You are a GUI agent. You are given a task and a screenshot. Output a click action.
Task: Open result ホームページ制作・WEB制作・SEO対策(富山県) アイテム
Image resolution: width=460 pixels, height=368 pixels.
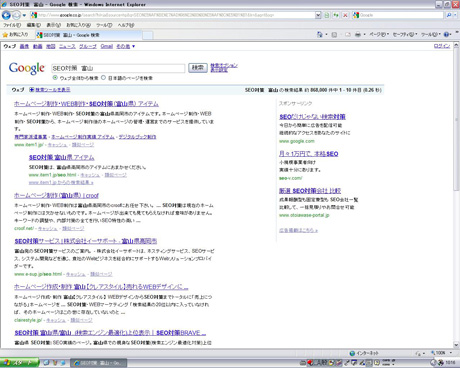pyautogui.click(x=86, y=104)
